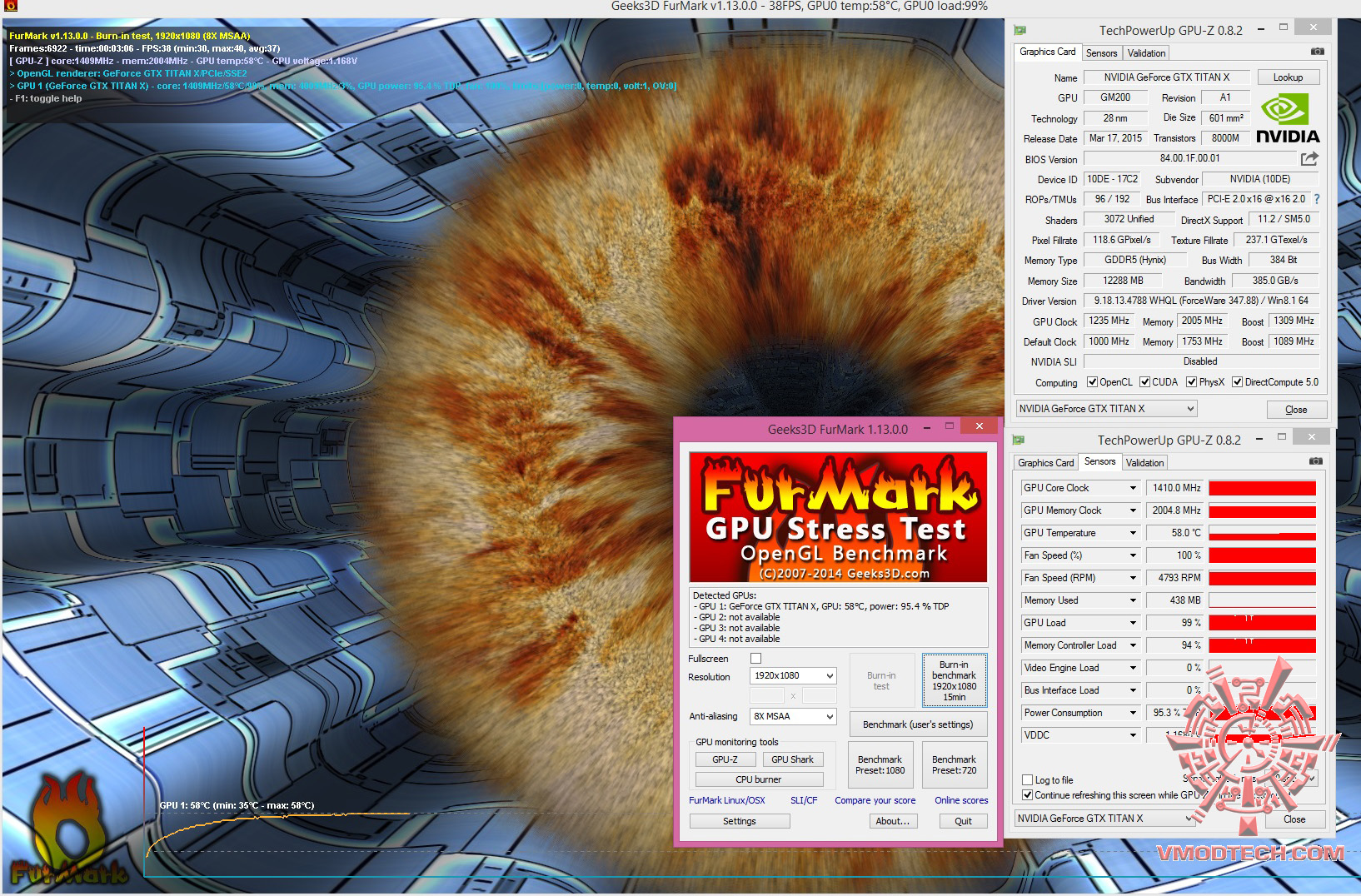
Task: Click Close button in top GPU-Z window
Action: pyautogui.click(x=1296, y=410)
